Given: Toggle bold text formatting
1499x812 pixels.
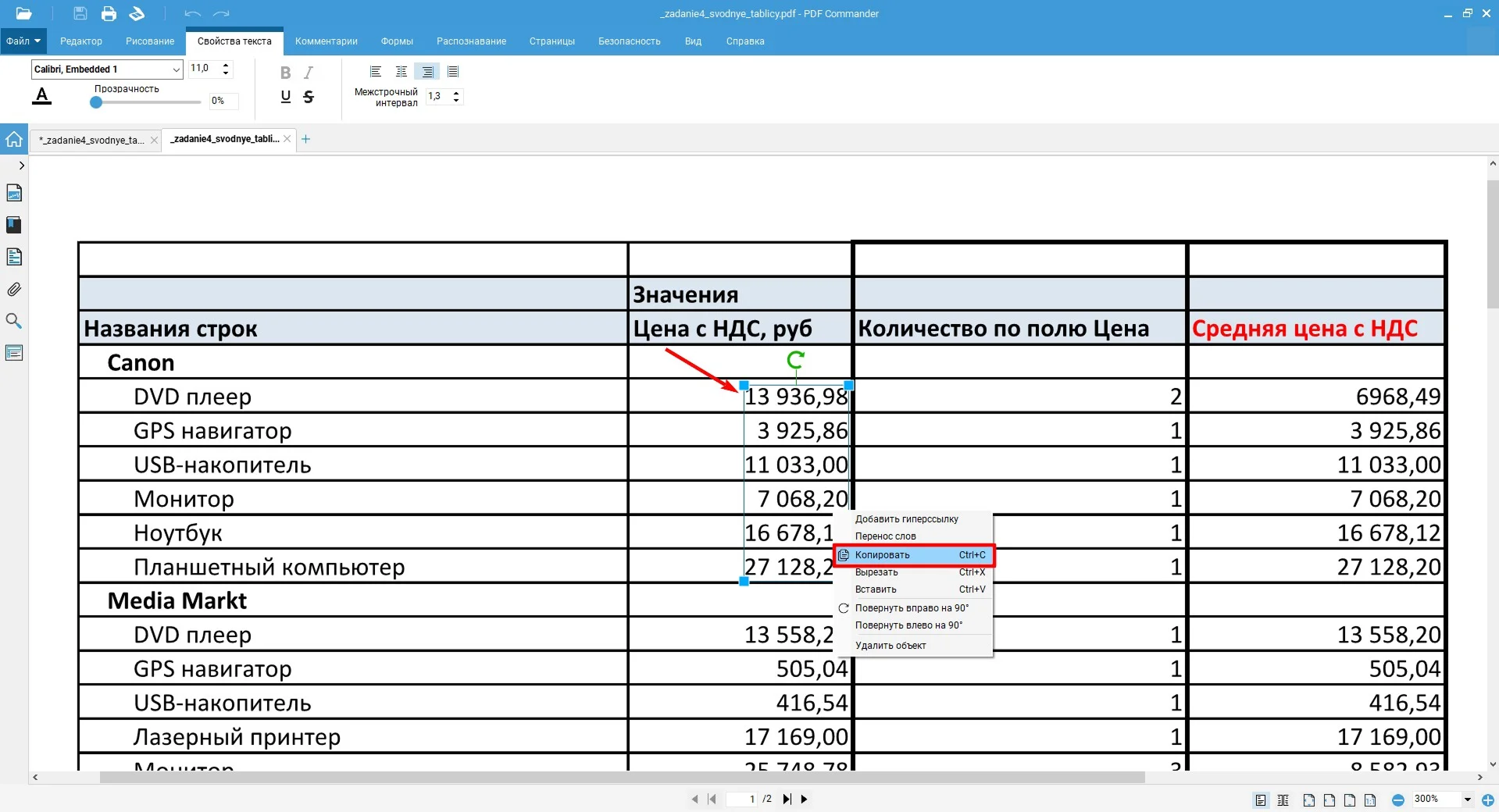Looking at the screenshot, I should tap(285, 73).
